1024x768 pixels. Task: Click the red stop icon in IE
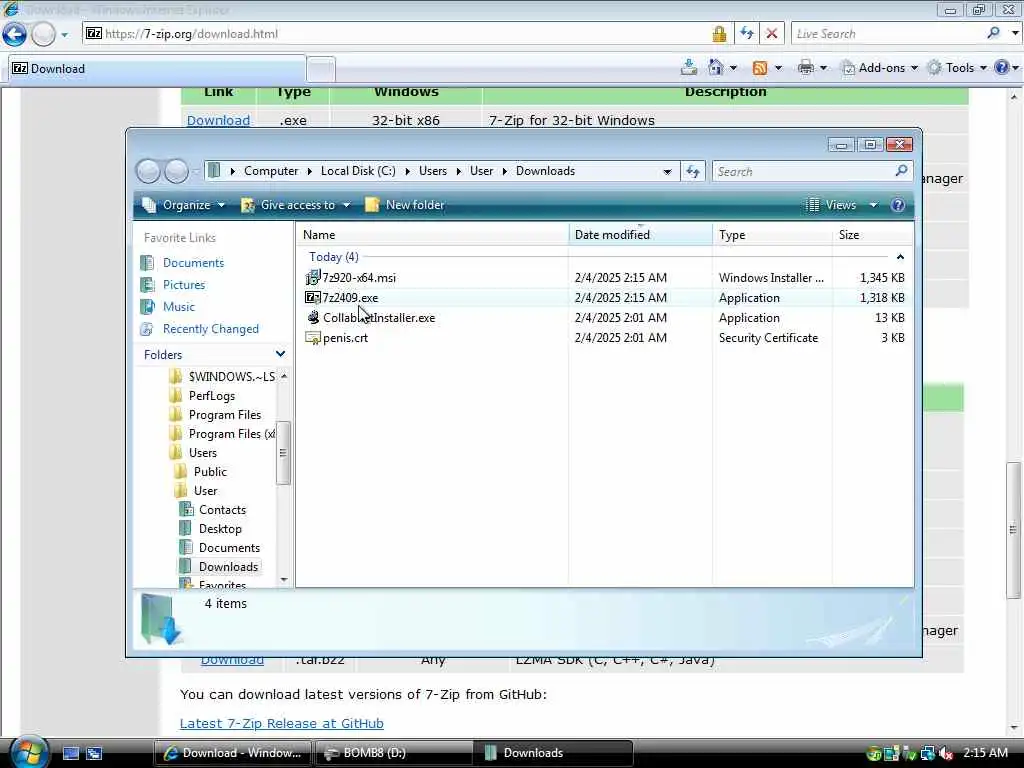click(x=771, y=33)
